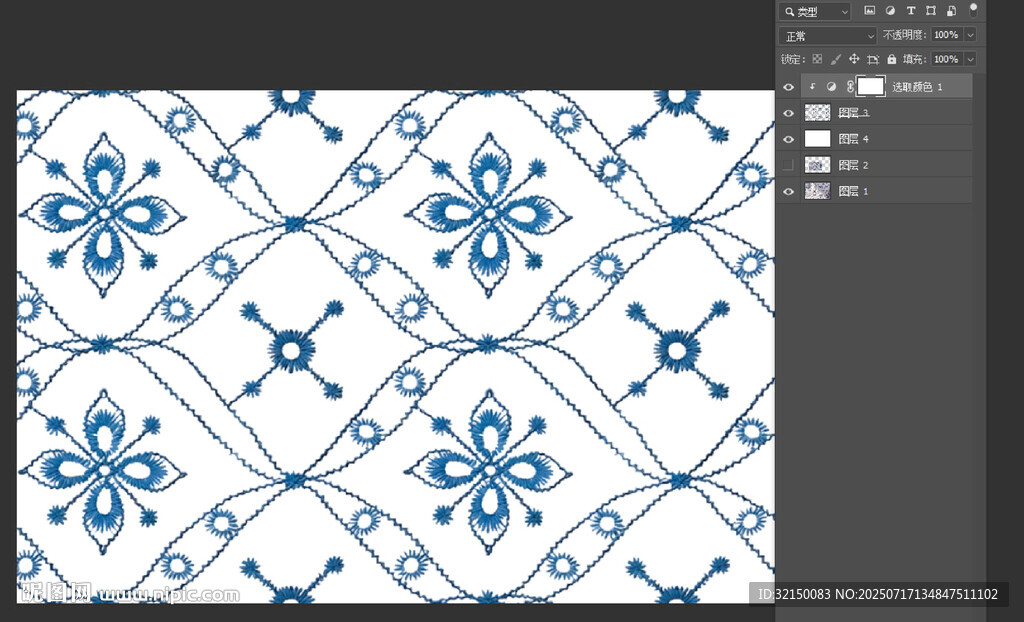Click the 填充 100% fill field
Image resolution: width=1024 pixels, height=622 pixels.
pos(946,59)
